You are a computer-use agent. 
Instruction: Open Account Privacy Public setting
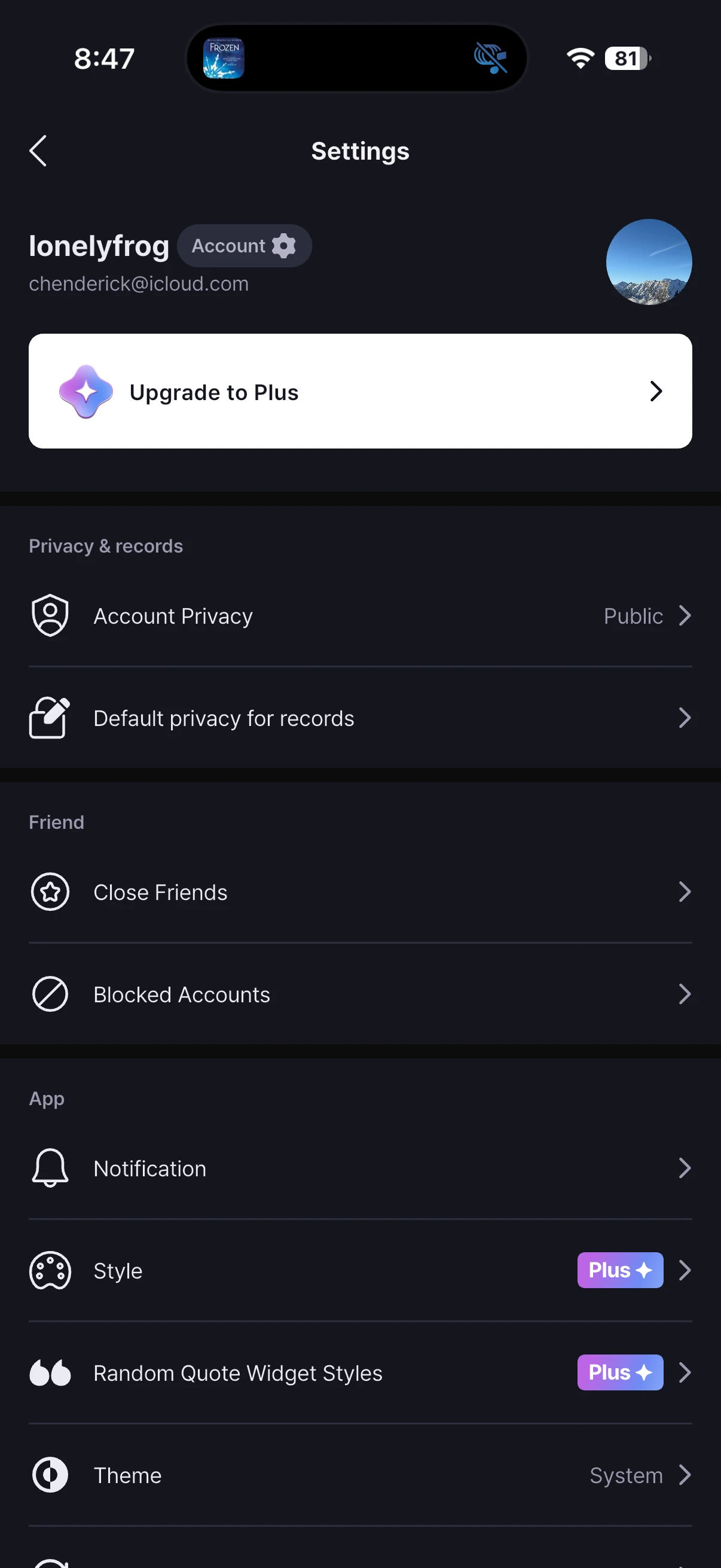(646, 616)
